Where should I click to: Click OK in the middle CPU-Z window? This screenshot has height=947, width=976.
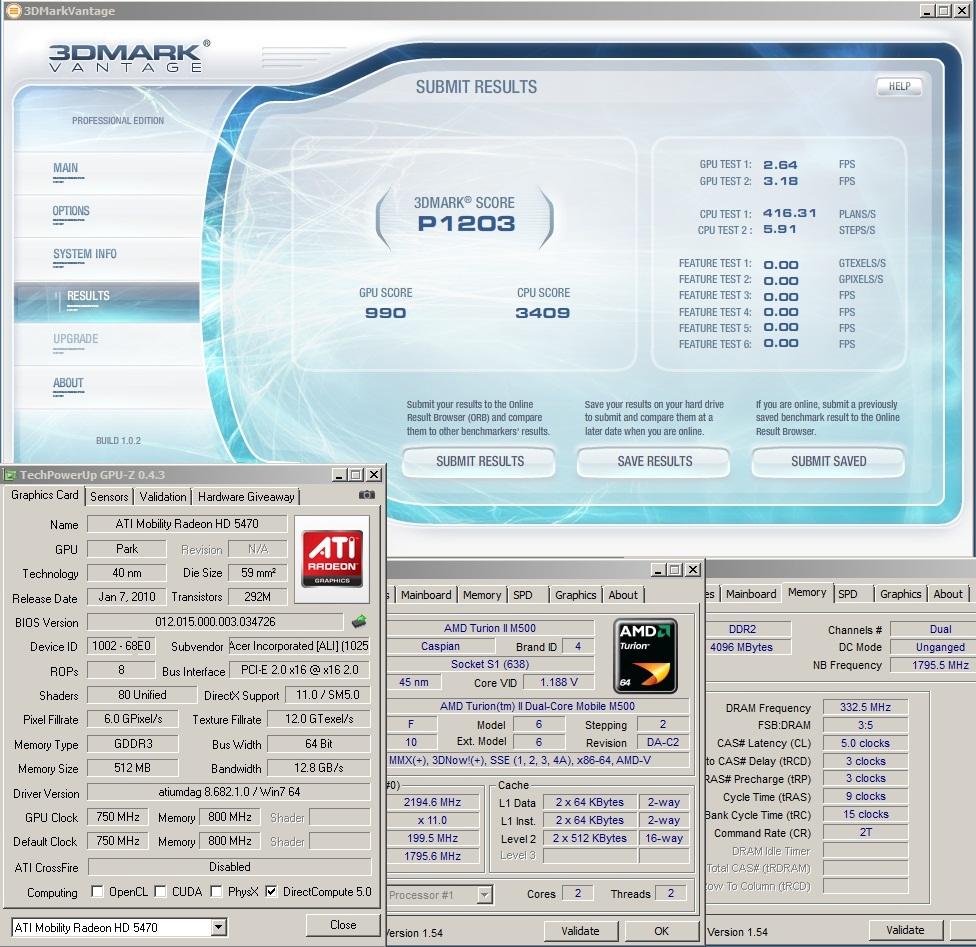pyautogui.click(x=661, y=931)
